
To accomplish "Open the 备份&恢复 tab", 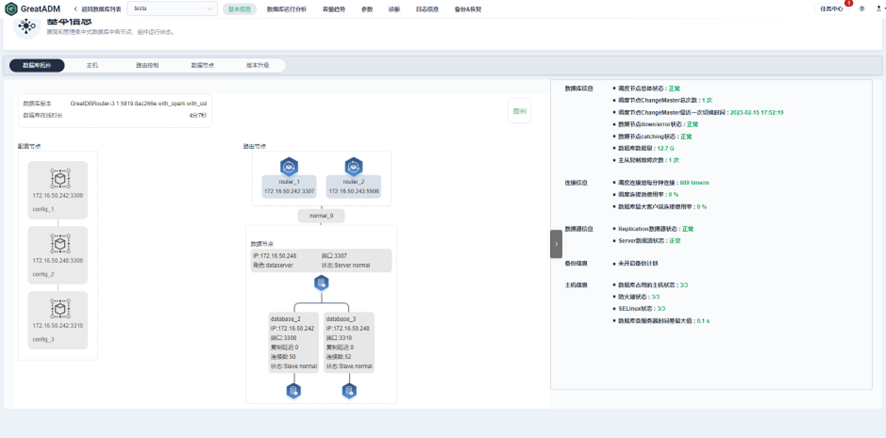I will coord(468,9).
